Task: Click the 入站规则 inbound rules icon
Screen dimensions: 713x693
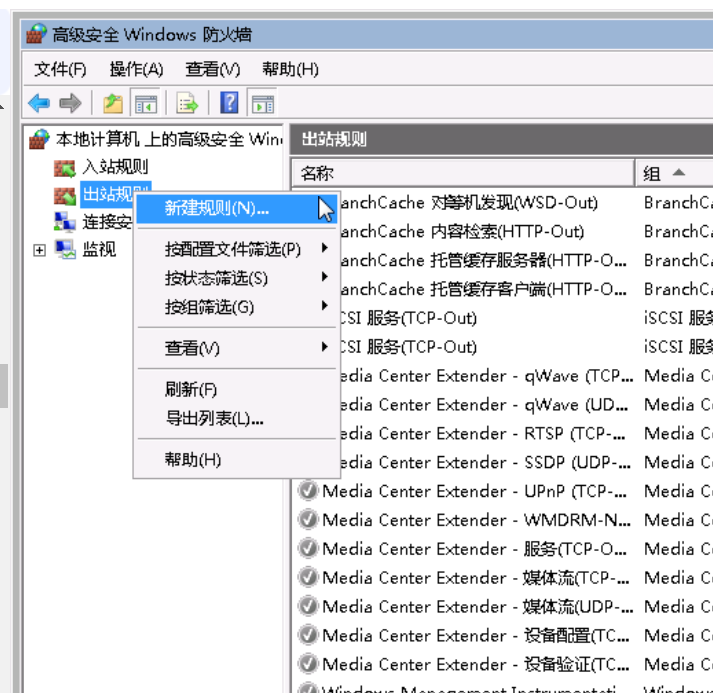Action: click(65, 168)
